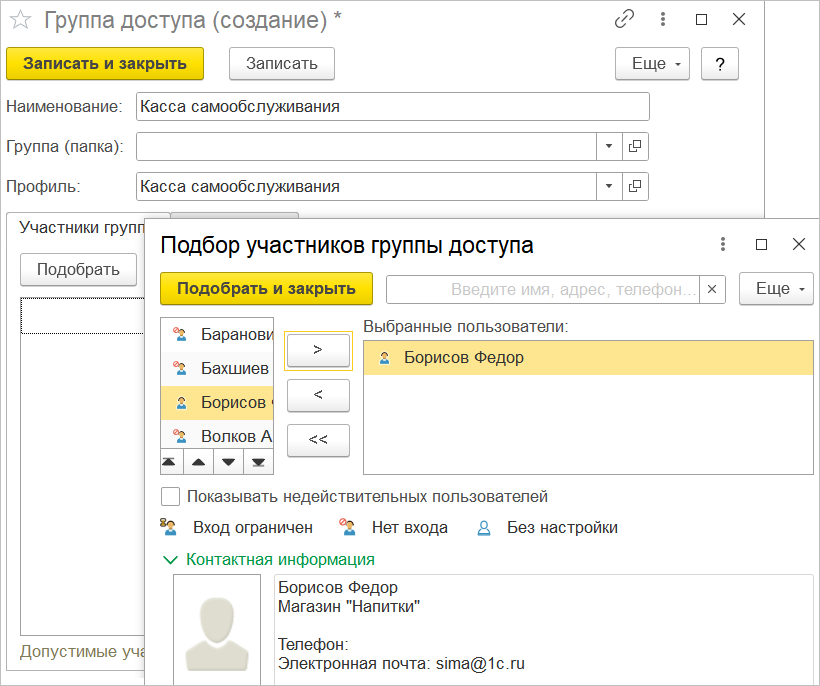
Task: Select Борисов Федор in selected users list
Action: point(463,358)
